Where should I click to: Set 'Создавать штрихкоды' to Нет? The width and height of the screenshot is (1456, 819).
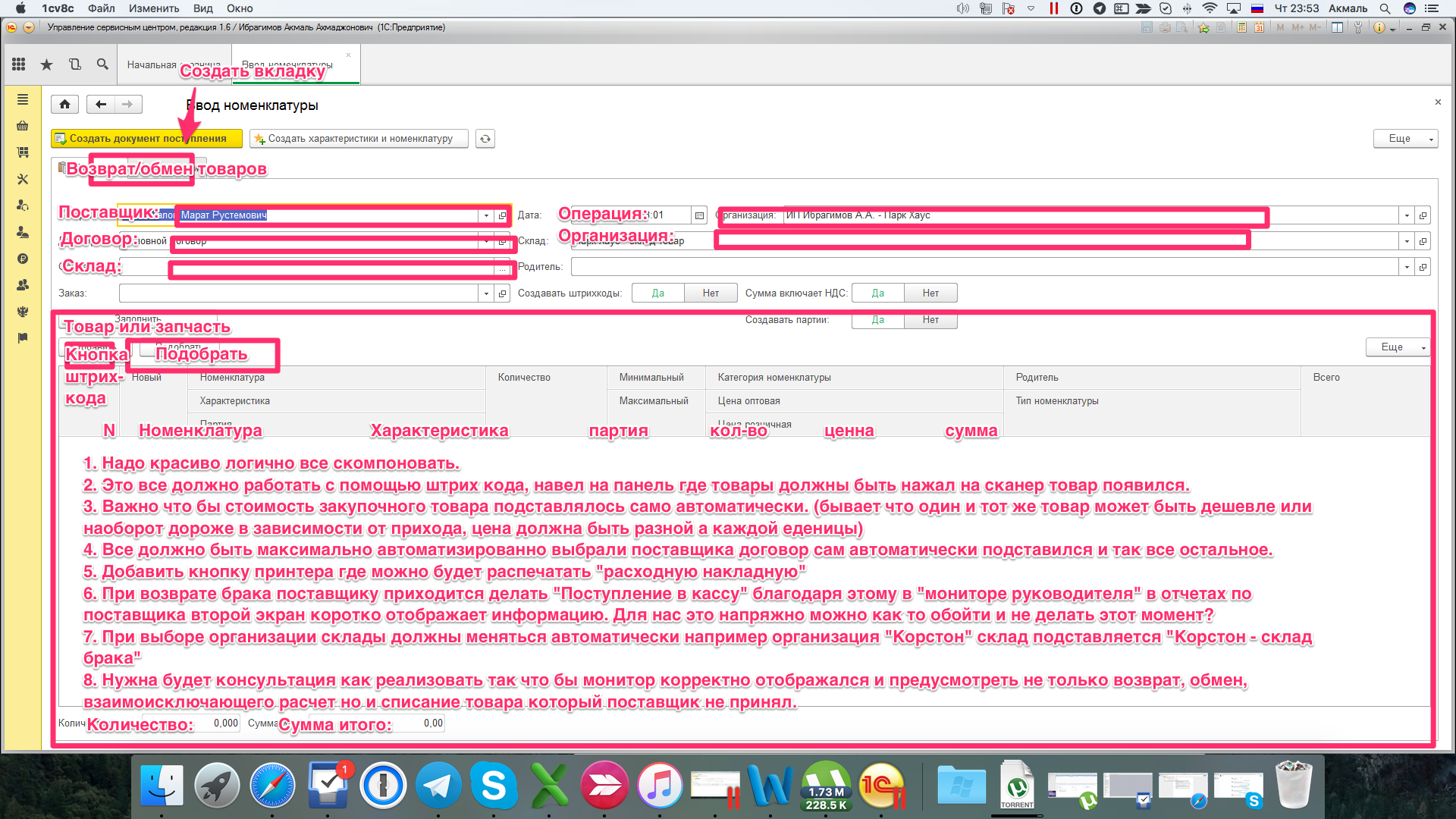(710, 293)
